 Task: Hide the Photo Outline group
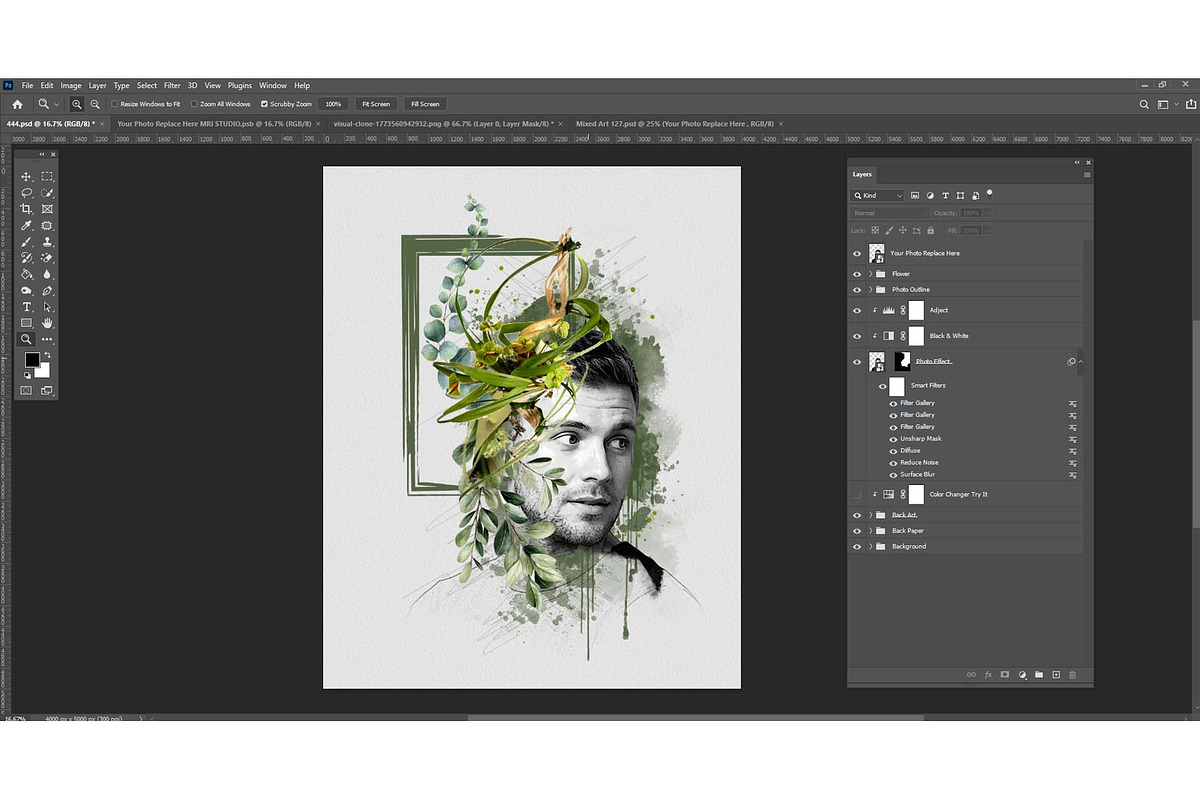pos(857,290)
